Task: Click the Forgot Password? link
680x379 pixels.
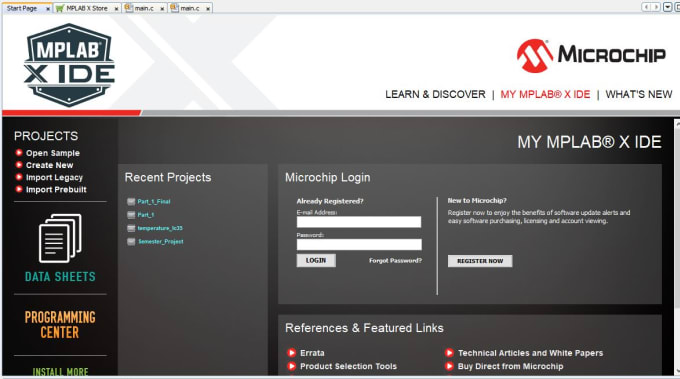Action: (x=395, y=261)
